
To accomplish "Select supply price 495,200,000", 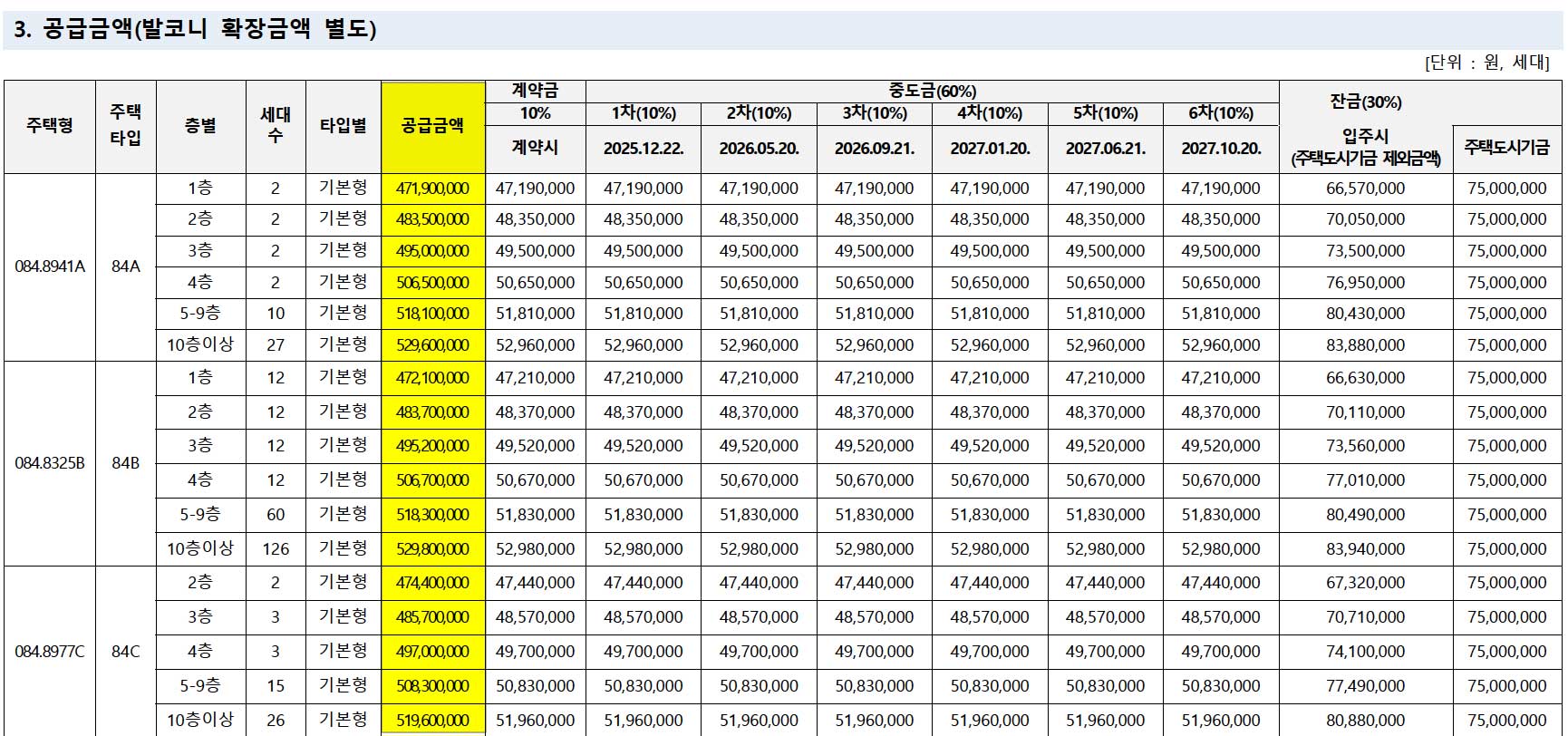I will tap(433, 446).
